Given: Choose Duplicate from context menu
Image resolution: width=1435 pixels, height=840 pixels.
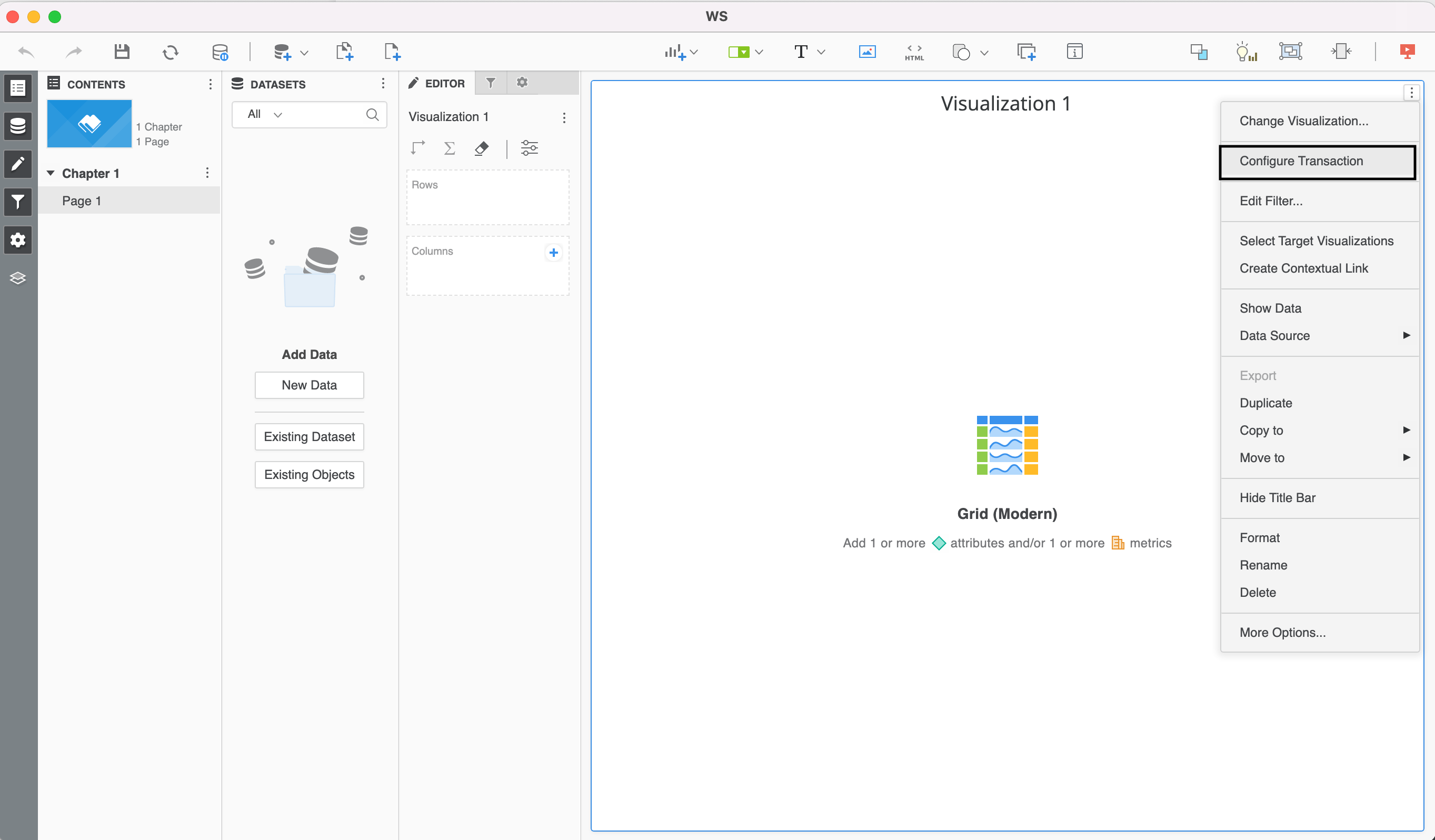Looking at the screenshot, I should [x=1319, y=403].
